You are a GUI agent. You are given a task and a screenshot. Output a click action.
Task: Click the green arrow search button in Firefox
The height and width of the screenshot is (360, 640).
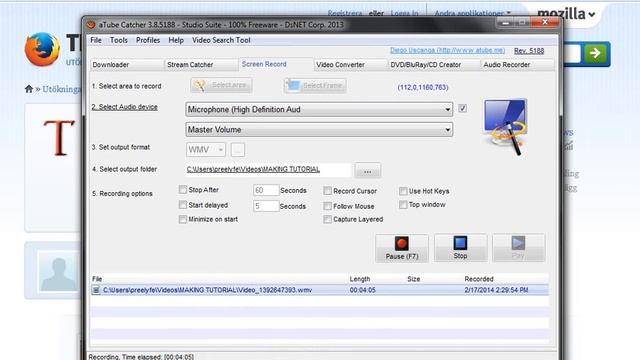coord(595,53)
